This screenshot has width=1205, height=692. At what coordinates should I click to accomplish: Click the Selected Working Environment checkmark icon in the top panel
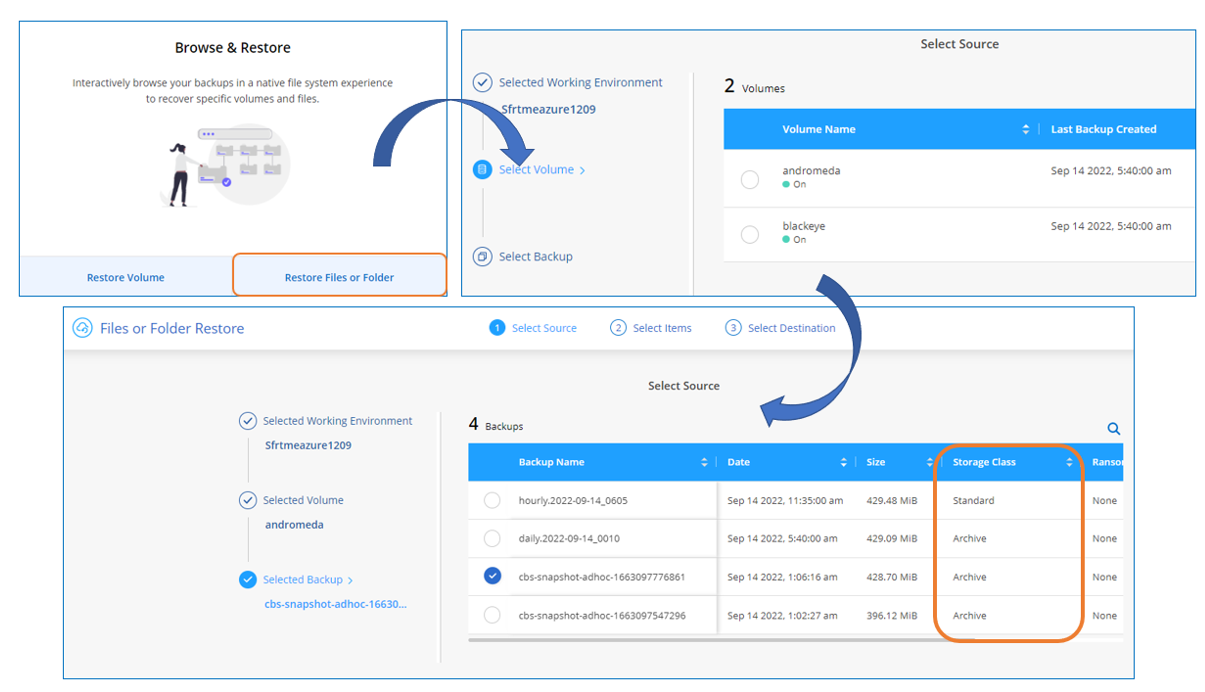click(x=482, y=83)
